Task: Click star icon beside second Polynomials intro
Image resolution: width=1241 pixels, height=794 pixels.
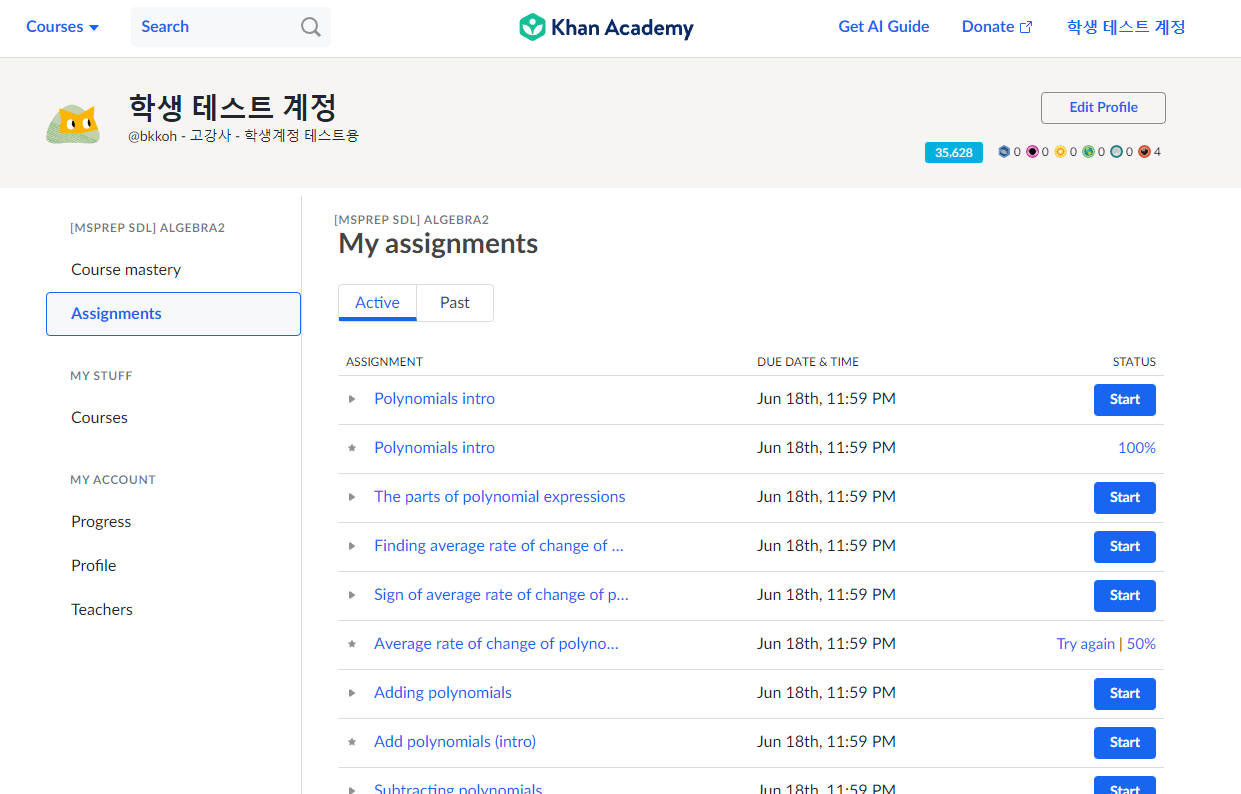Action: (x=352, y=448)
